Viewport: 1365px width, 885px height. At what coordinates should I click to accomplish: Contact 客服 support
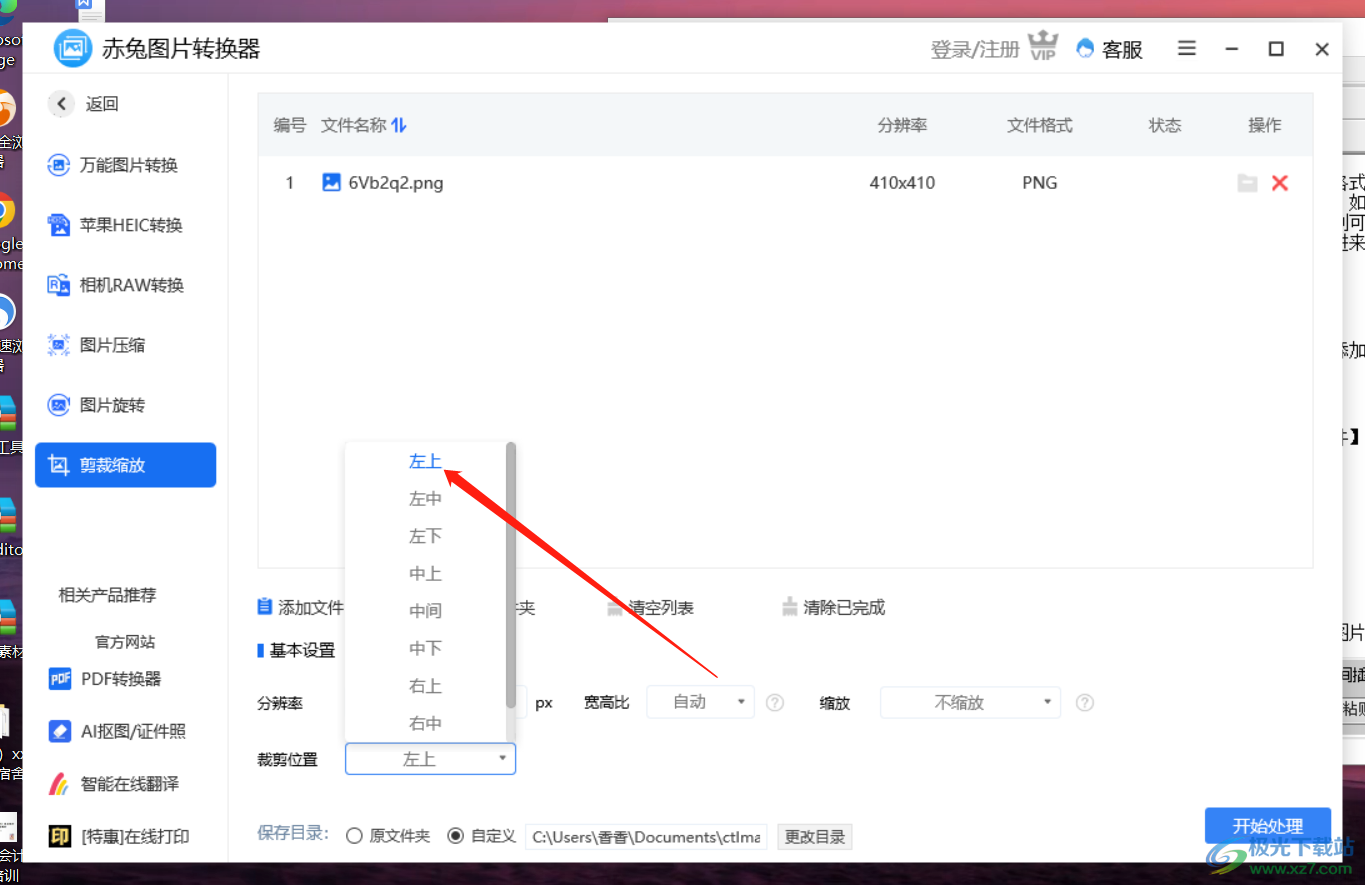pos(1122,49)
